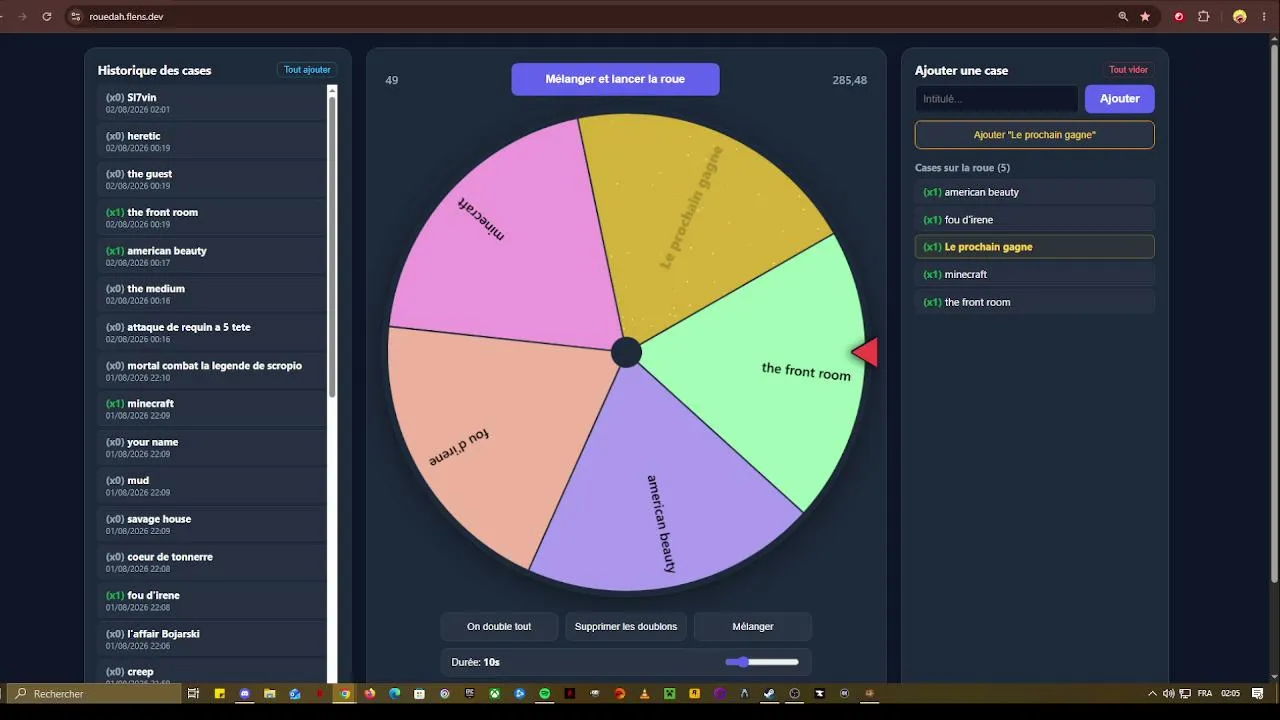
Task: Click history entry coeur de tonnerre
Action: pos(212,562)
